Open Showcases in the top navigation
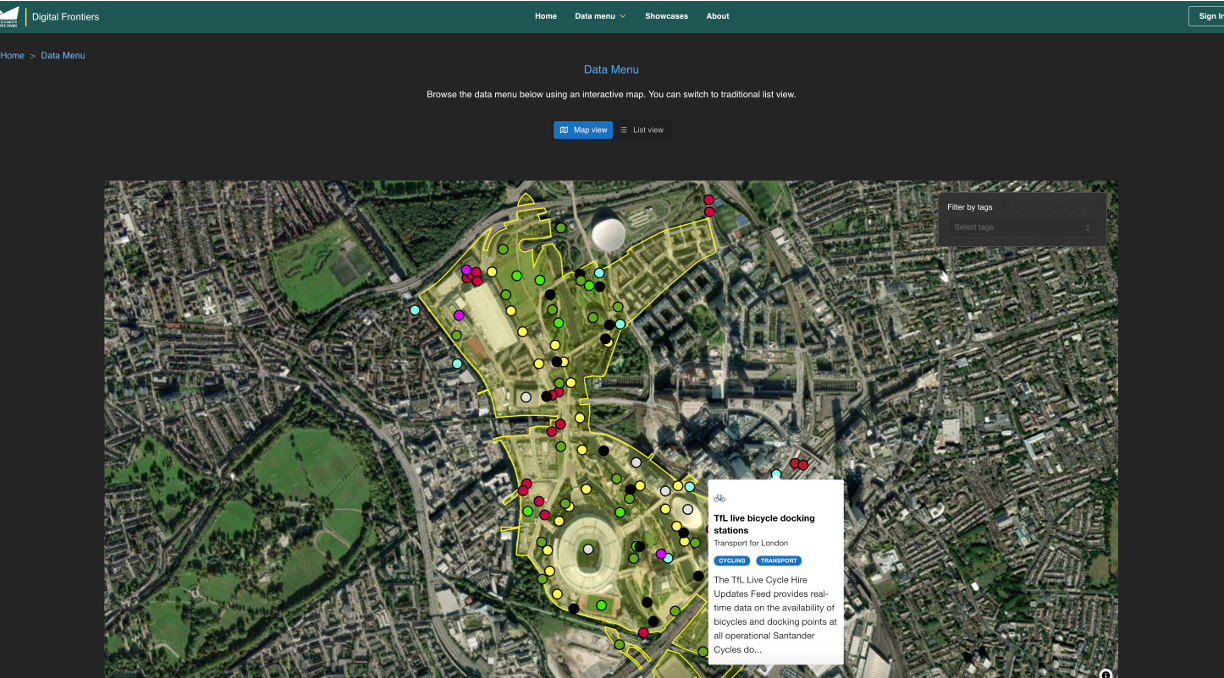The height and width of the screenshot is (678, 1224). pyautogui.click(x=666, y=16)
